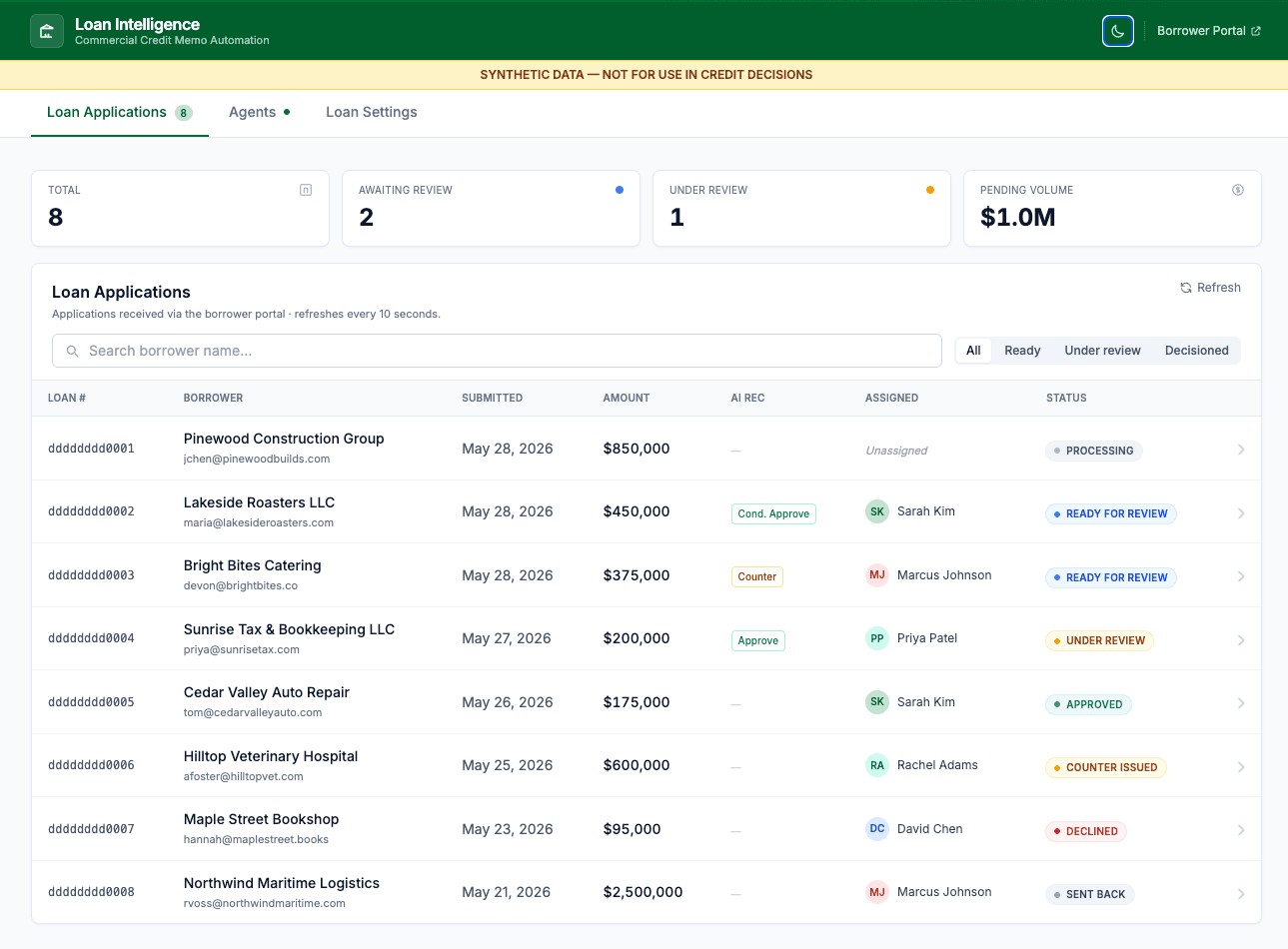1288x949 pixels.
Task: Click the Unassigned label for Pinewood
Action: pos(896,451)
